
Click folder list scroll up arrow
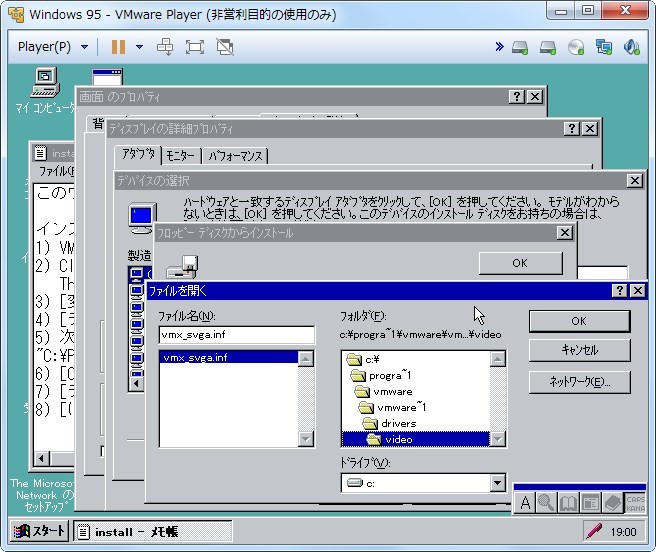[497, 359]
